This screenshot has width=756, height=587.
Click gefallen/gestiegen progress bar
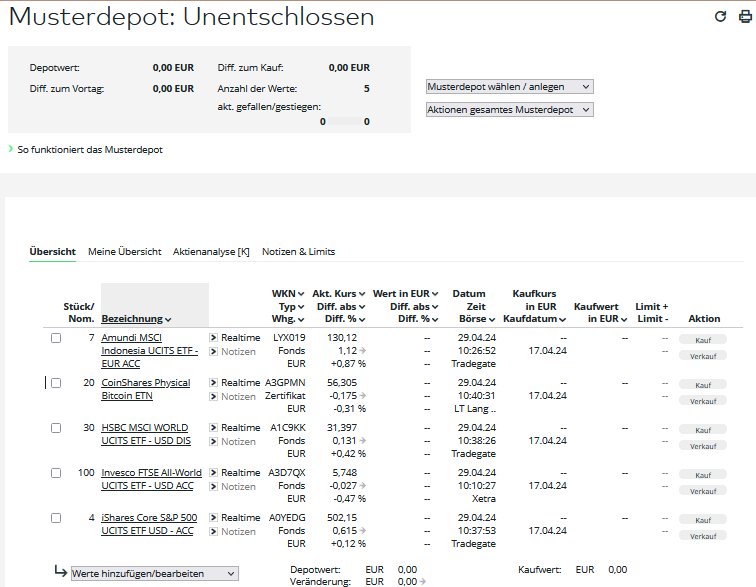(344, 122)
